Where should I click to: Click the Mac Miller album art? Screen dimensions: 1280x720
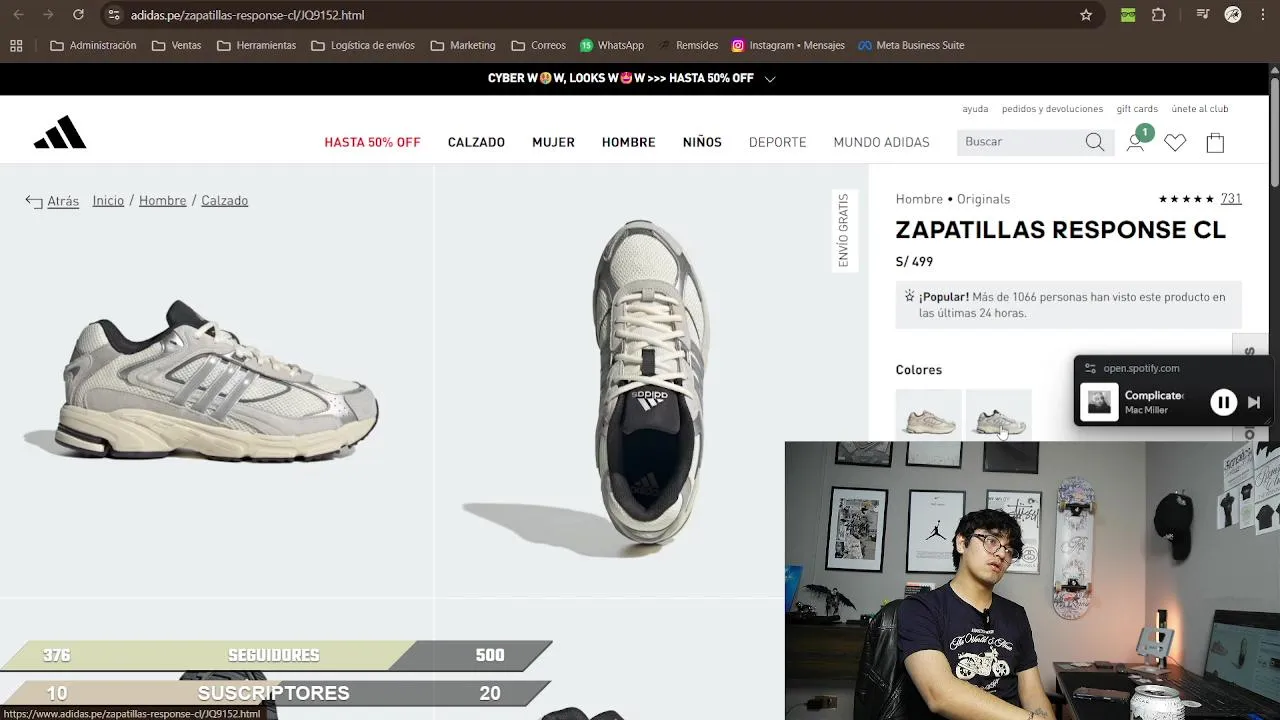click(1099, 402)
